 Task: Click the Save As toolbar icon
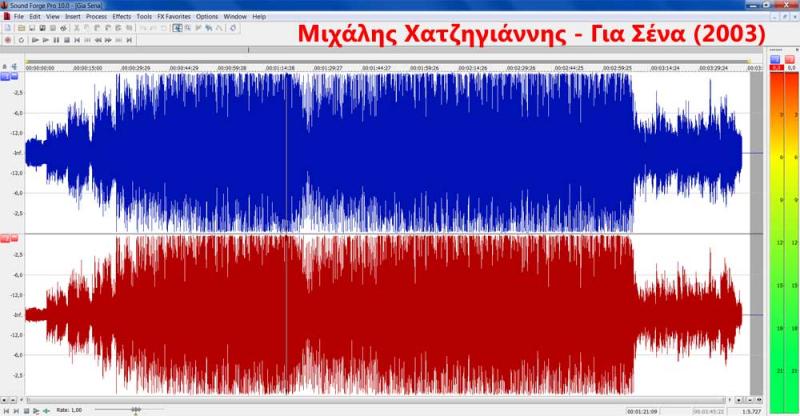point(42,28)
